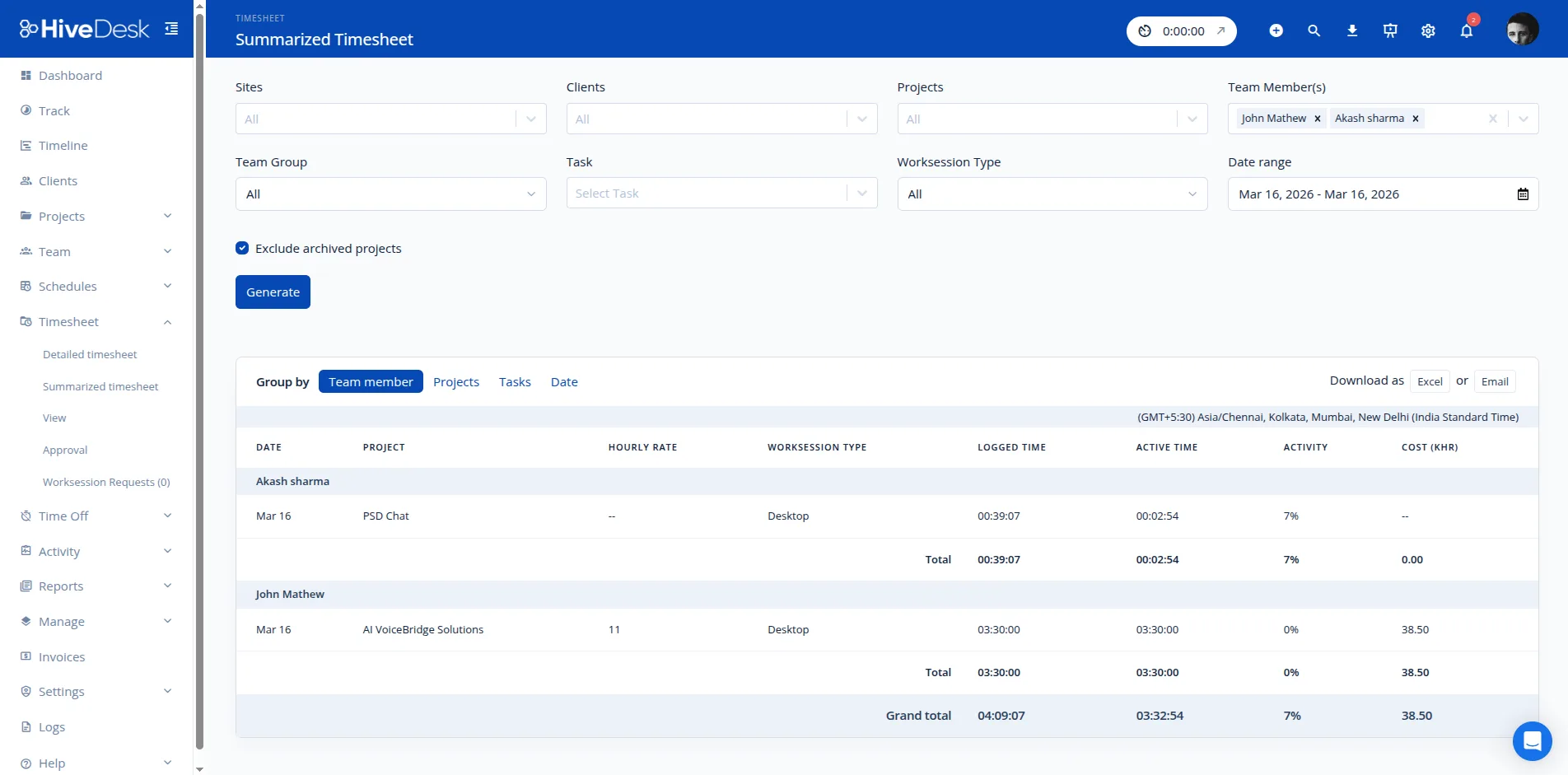Collapse the Timesheet sidebar section
This screenshot has width=1568, height=775.
(167, 321)
